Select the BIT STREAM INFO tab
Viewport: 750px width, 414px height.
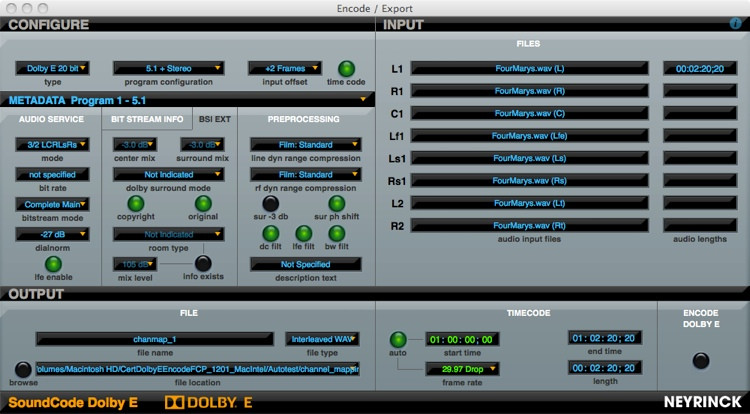click(x=146, y=119)
